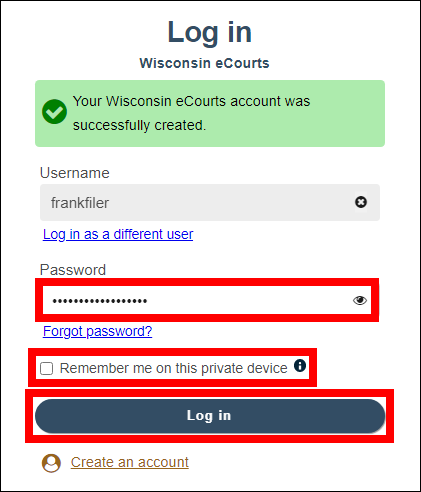The width and height of the screenshot is (421, 492).
Task: Click the Username field label
Action: 75,173
